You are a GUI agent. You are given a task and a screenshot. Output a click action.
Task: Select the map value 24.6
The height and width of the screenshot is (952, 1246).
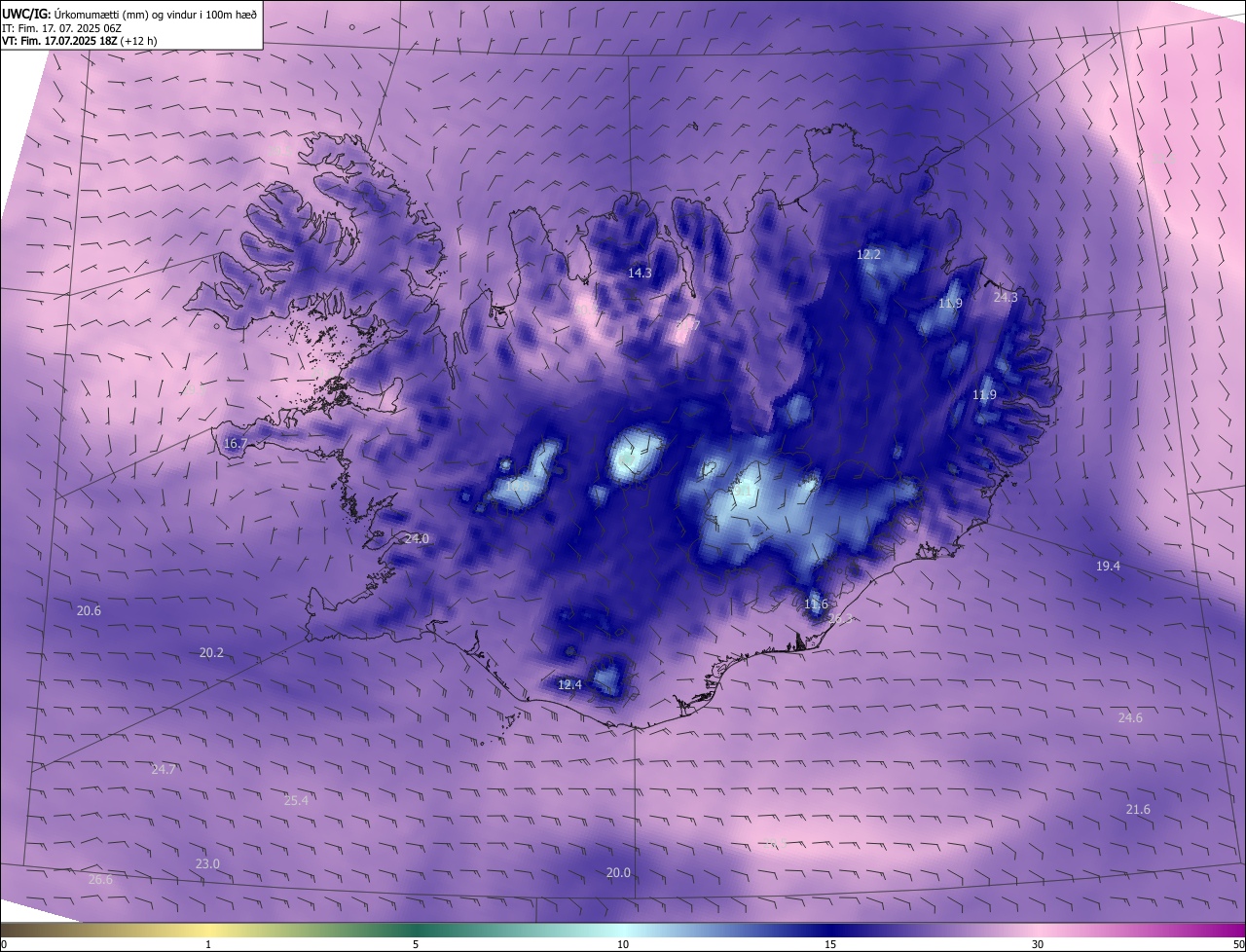(1130, 718)
